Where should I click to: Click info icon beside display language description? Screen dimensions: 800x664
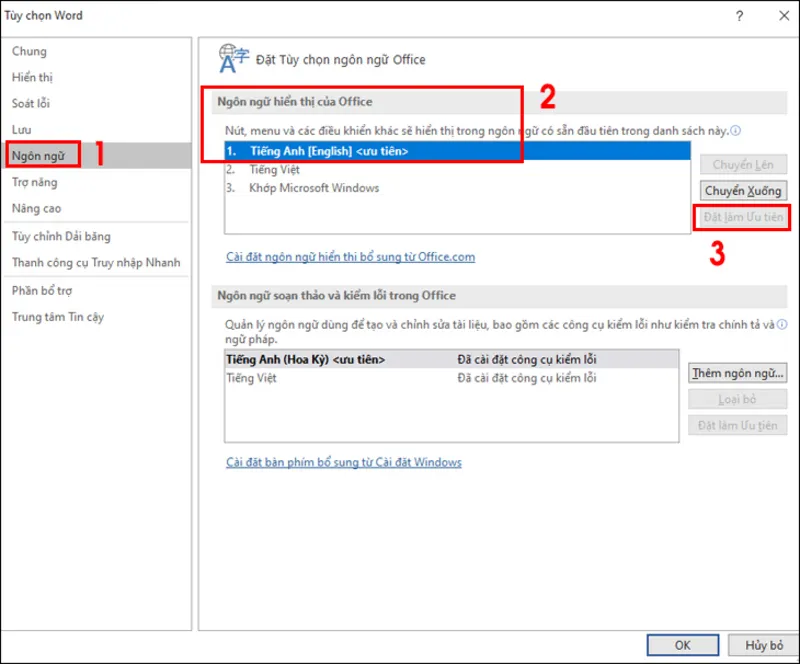[735, 131]
